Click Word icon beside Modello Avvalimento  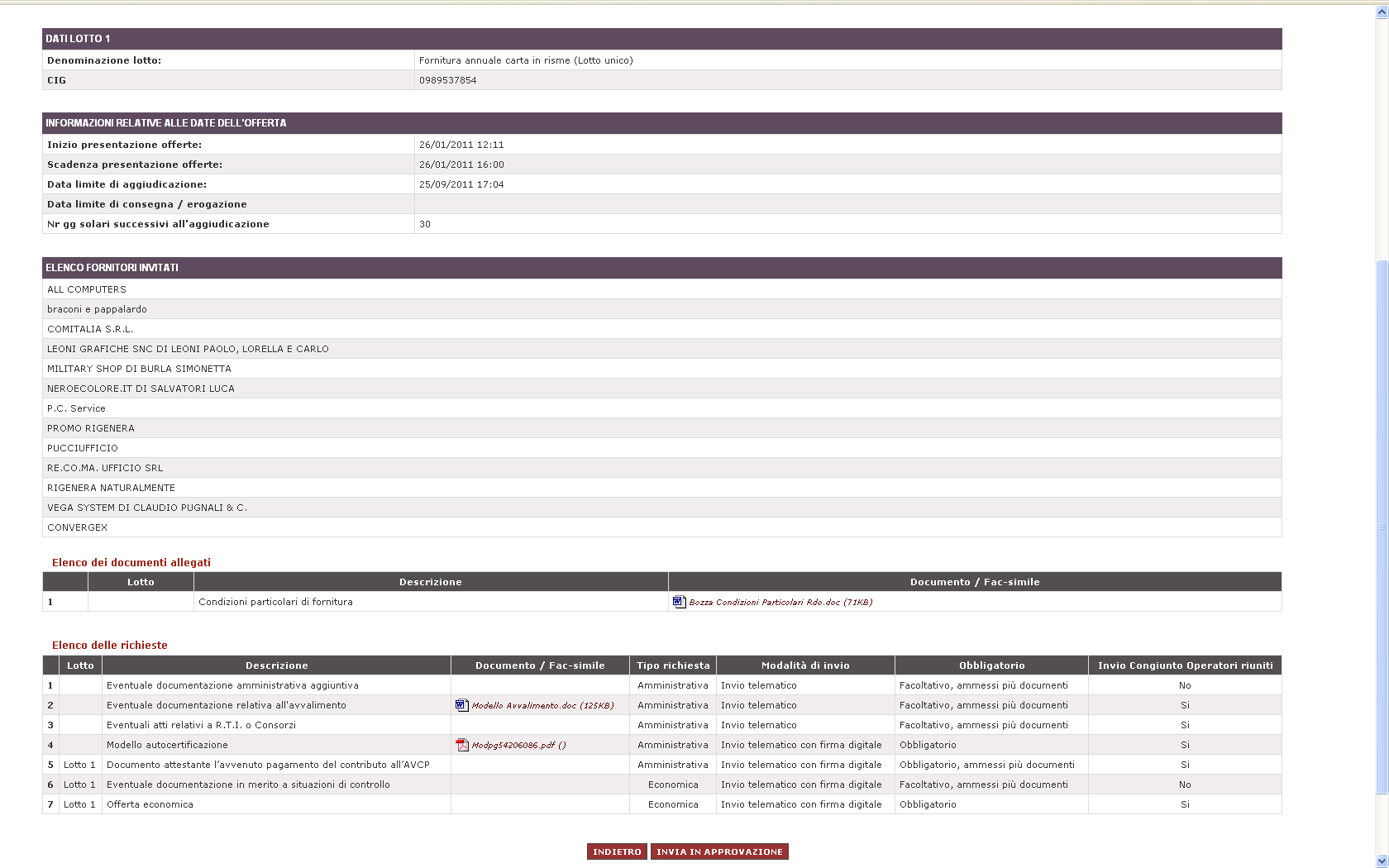(x=461, y=705)
